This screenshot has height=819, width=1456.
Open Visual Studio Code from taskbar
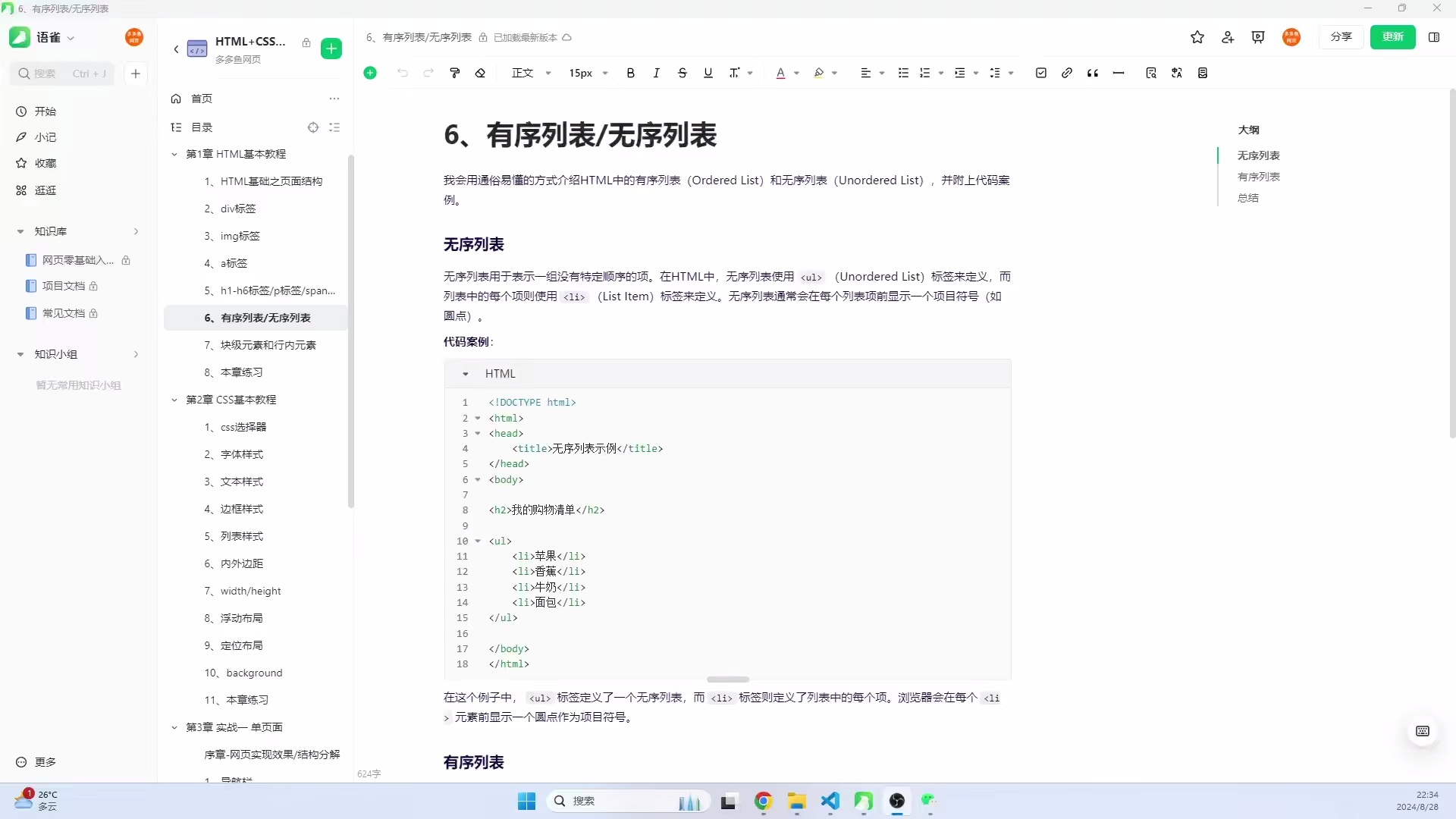point(830,801)
